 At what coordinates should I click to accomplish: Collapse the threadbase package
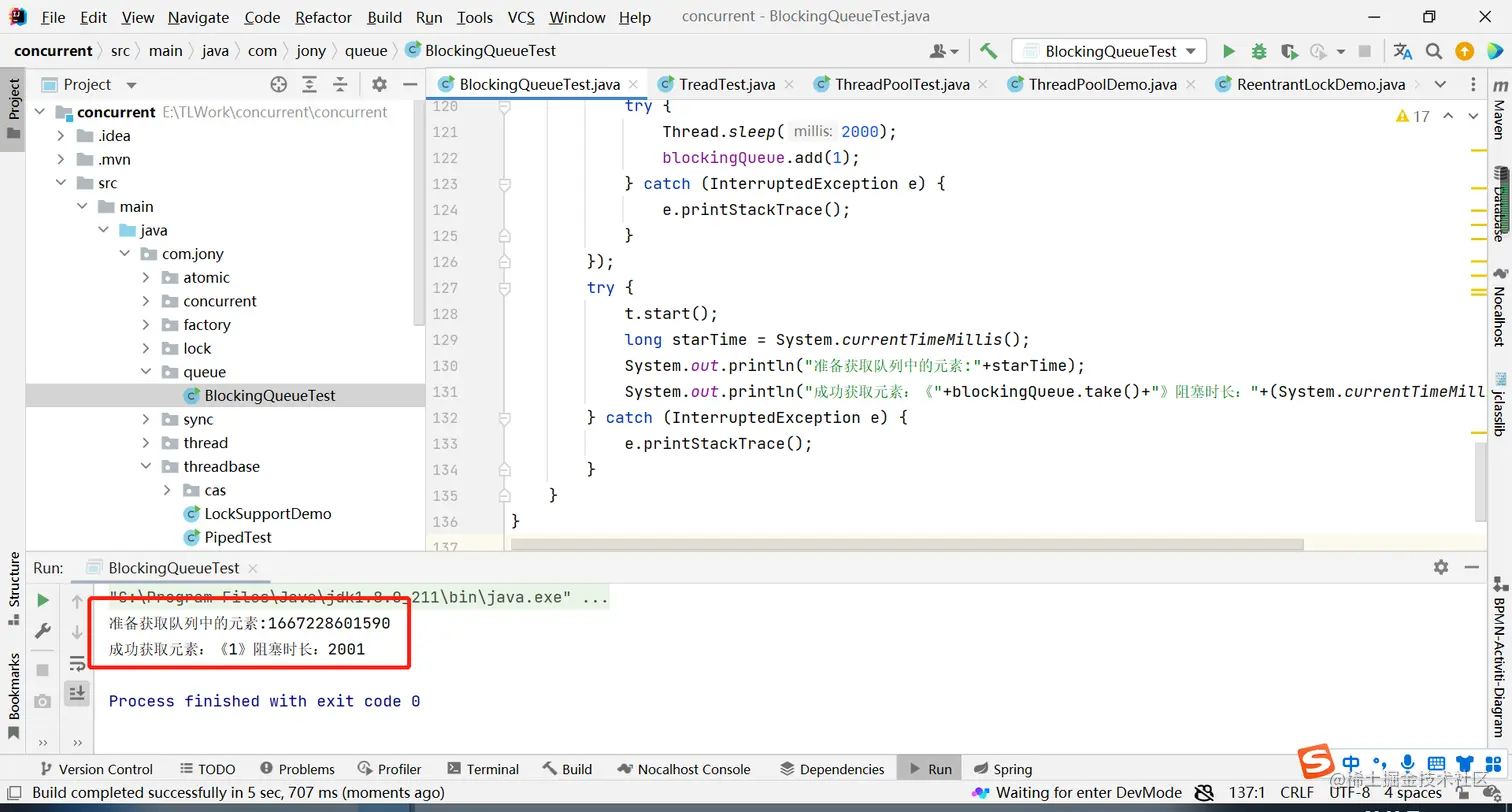pyautogui.click(x=146, y=466)
